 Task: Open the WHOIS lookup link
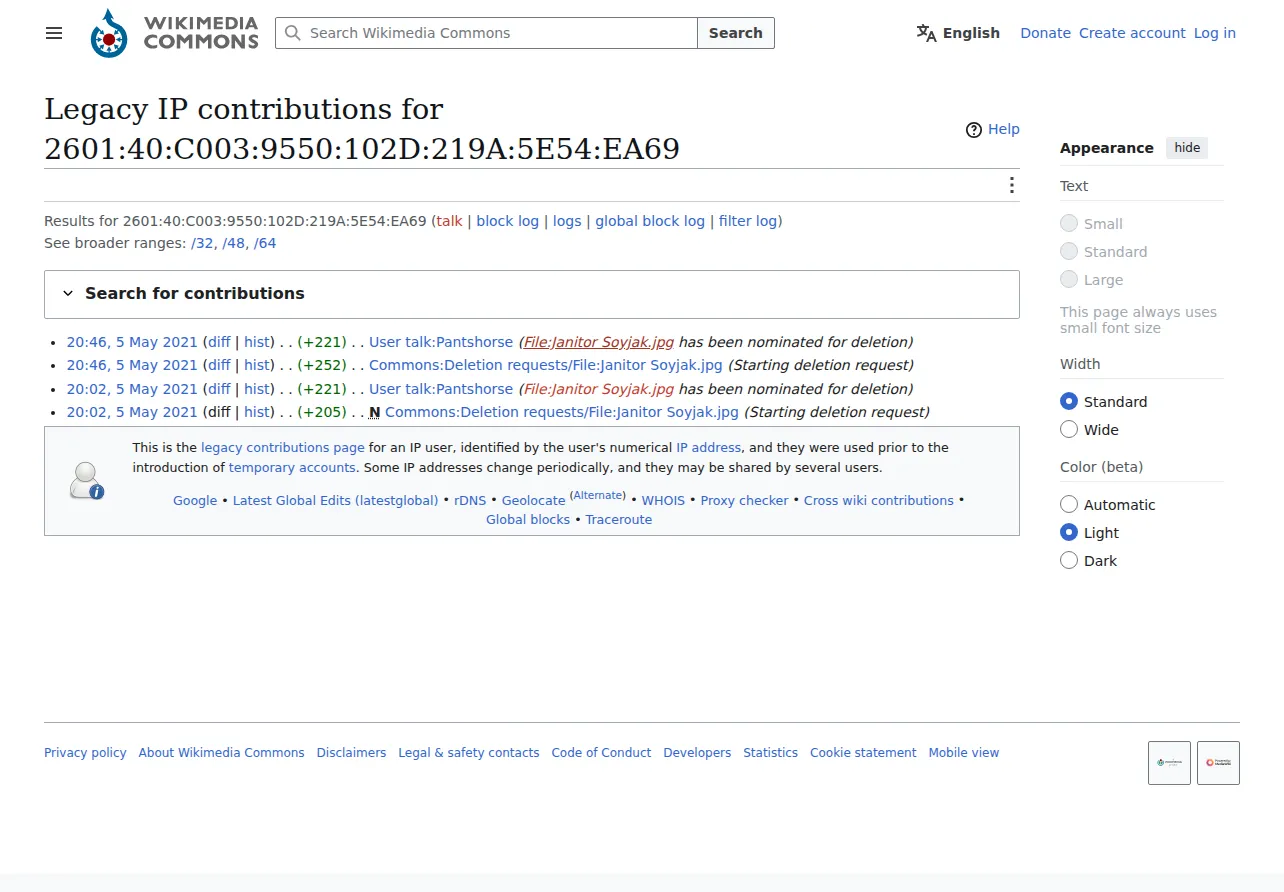pos(663,501)
